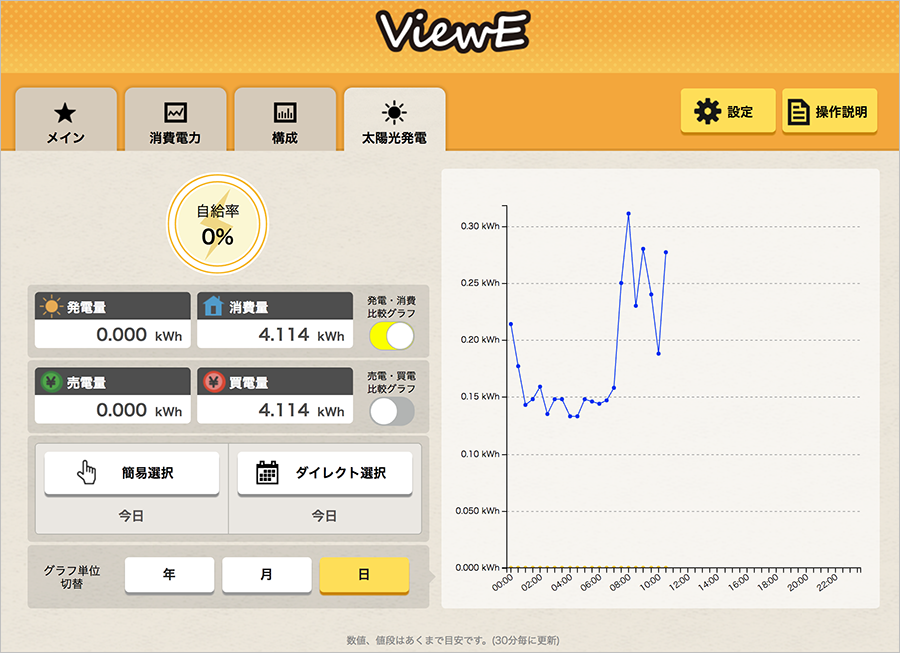
Task: Click the peak data point above 0.30 kWh
Action: coord(629,213)
